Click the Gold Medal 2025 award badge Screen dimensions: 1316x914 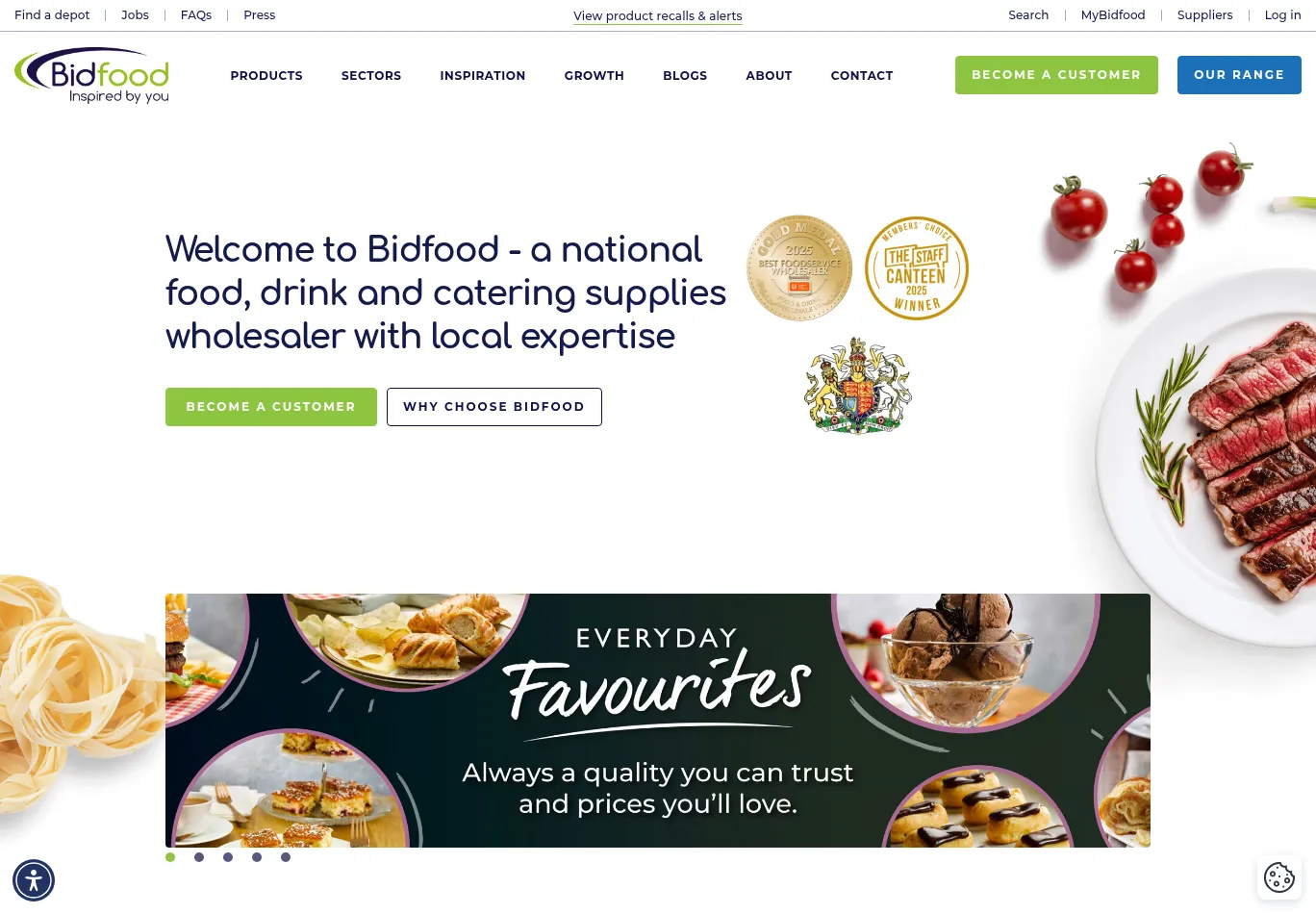[x=799, y=267]
